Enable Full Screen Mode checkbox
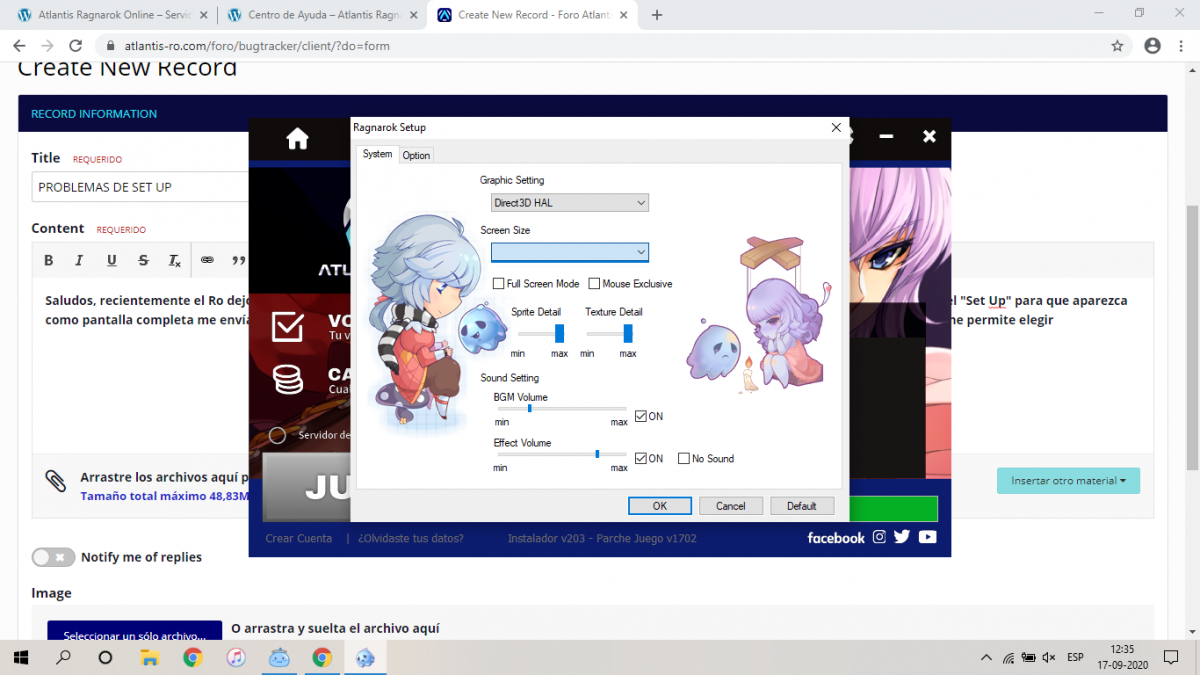The height and width of the screenshot is (675, 1200). point(499,284)
